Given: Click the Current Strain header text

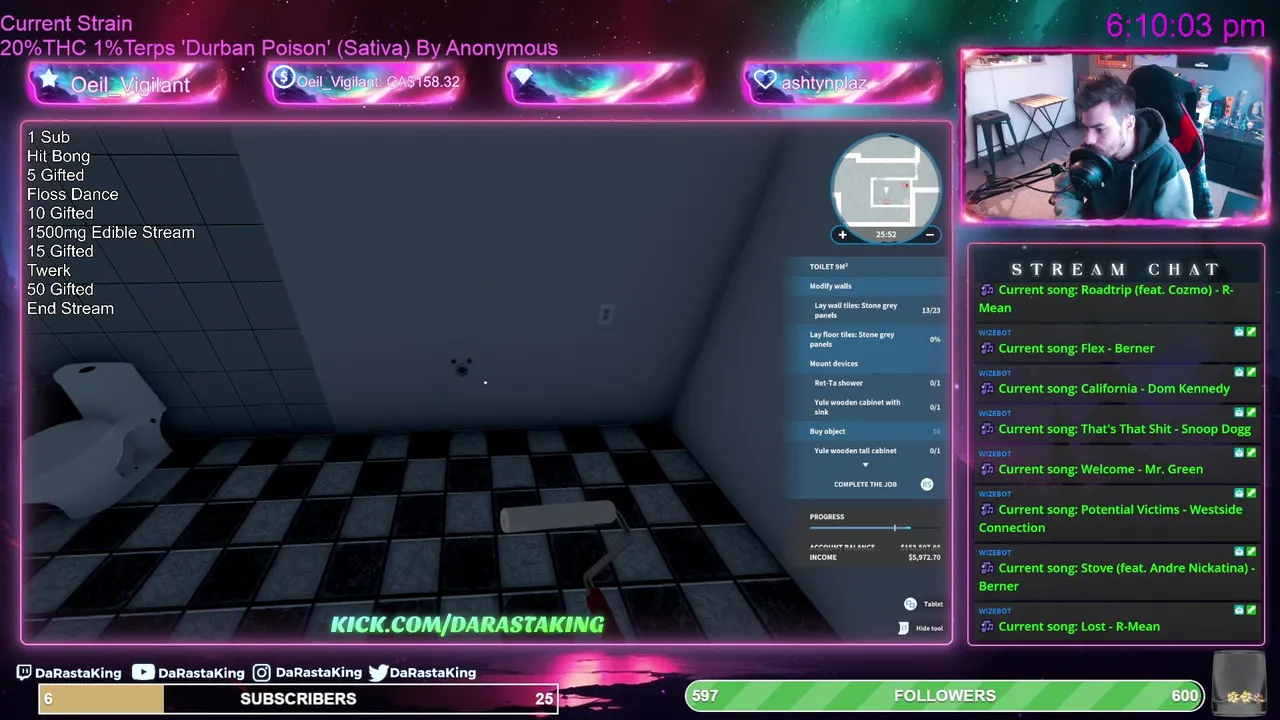Looking at the screenshot, I should point(66,23).
